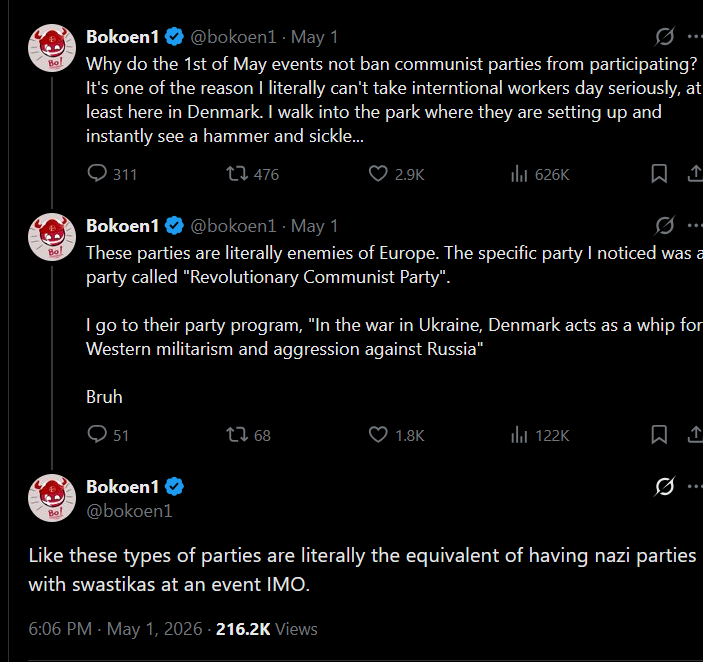Open the @bokoen1 handle on main tweet
This screenshot has height=662, width=703.
coord(129,511)
